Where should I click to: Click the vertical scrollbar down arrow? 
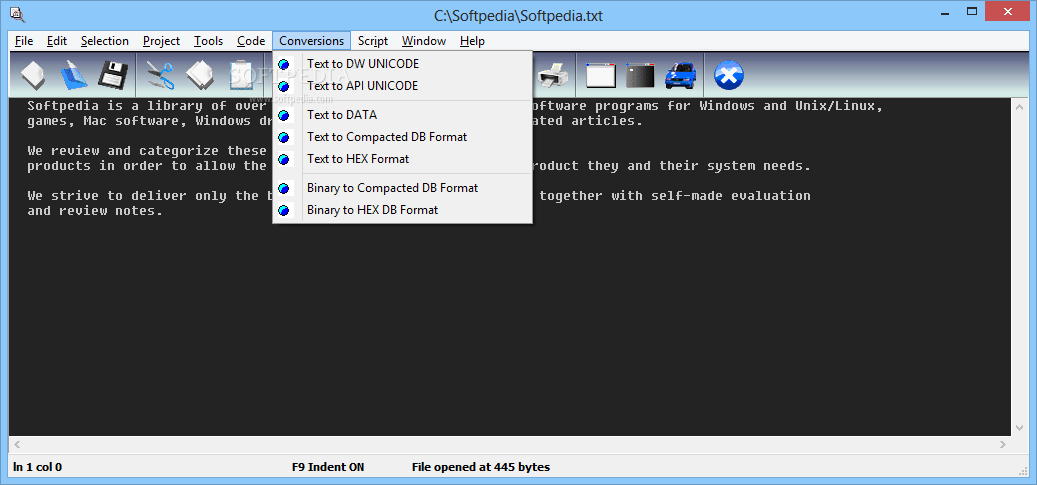pyautogui.click(x=1020, y=428)
